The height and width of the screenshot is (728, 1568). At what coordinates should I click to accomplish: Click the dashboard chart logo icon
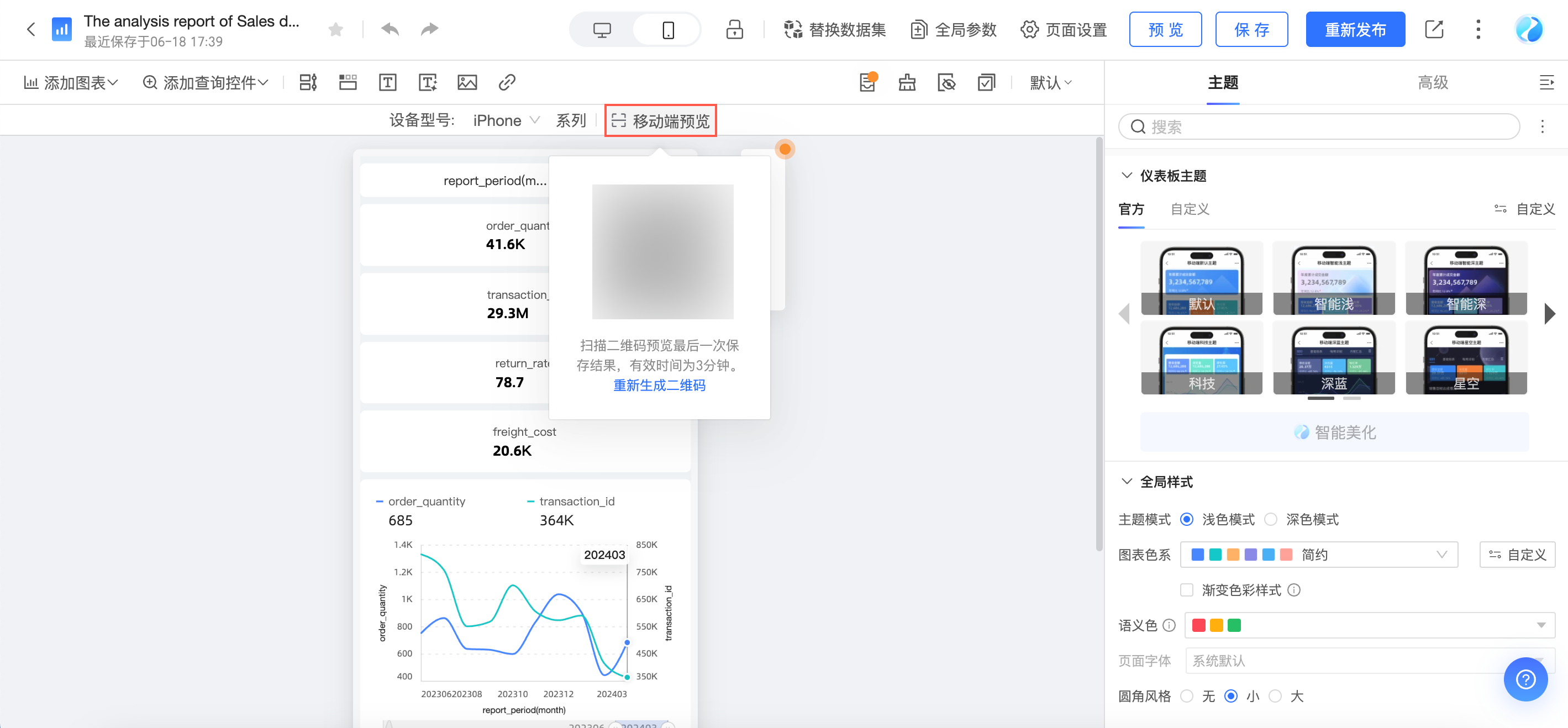(x=61, y=29)
